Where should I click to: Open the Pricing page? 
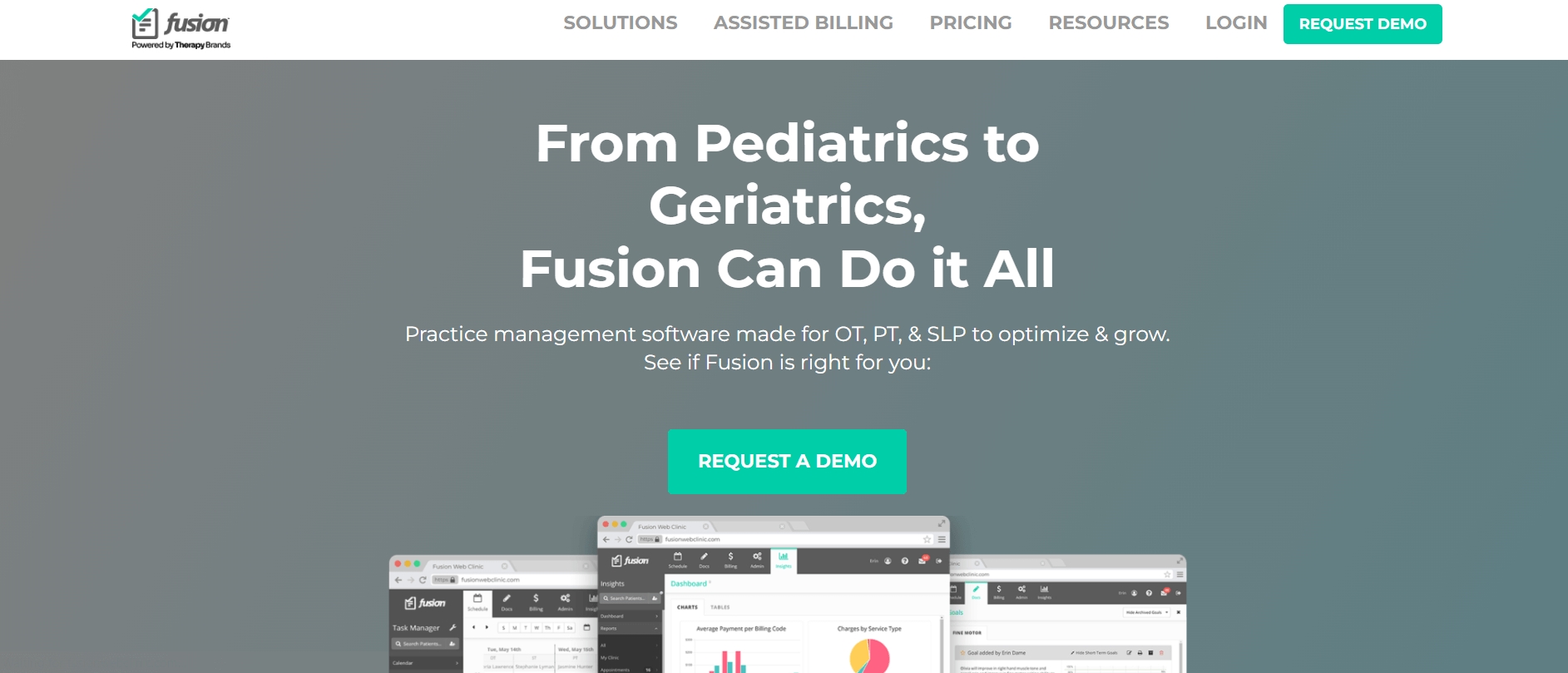[x=971, y=23]
